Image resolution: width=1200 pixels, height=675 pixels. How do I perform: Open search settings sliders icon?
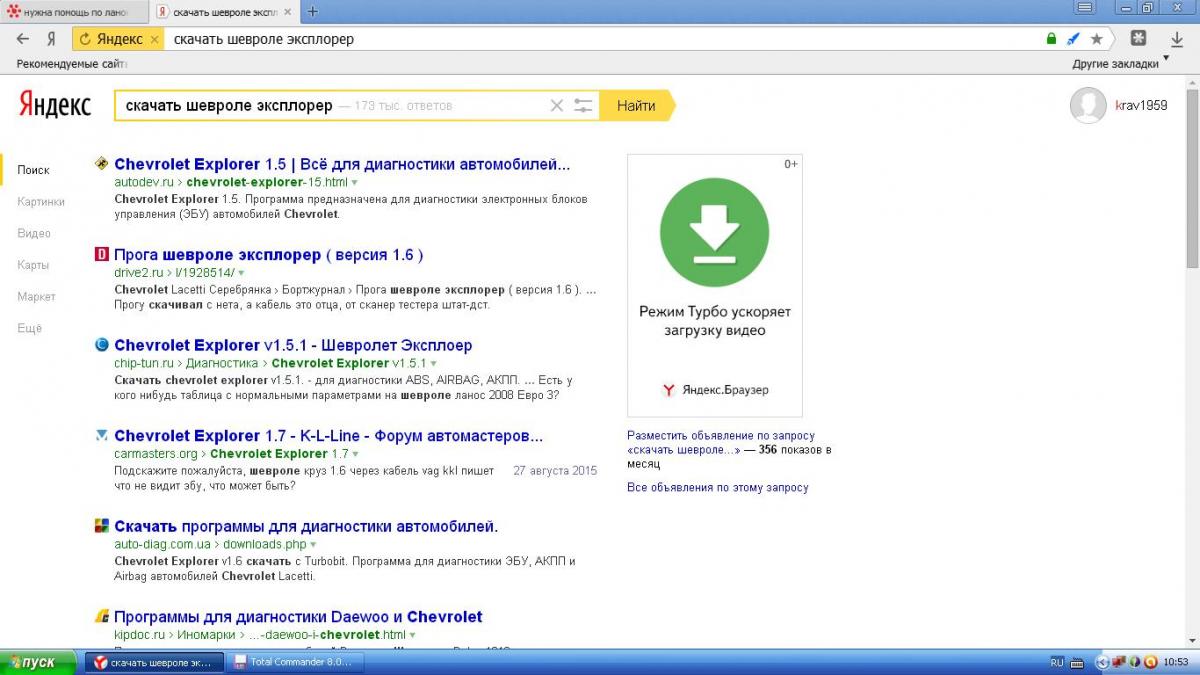(x=583, y=105)
